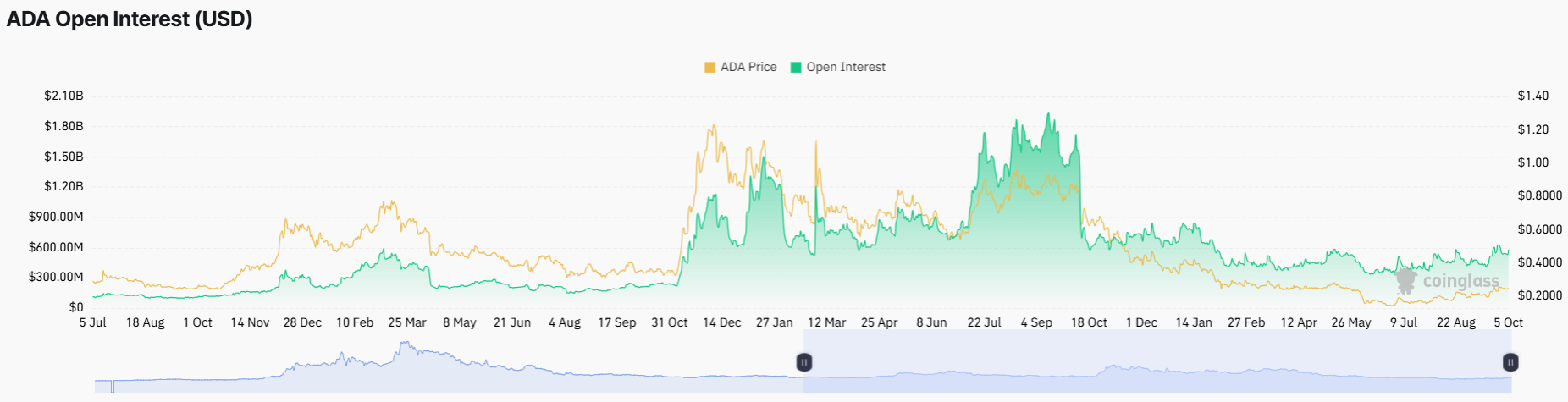Image resolution: width=1568 pixels, height=402 pixels.
Task: Click the 14 Nov date label
Action: 250,322
